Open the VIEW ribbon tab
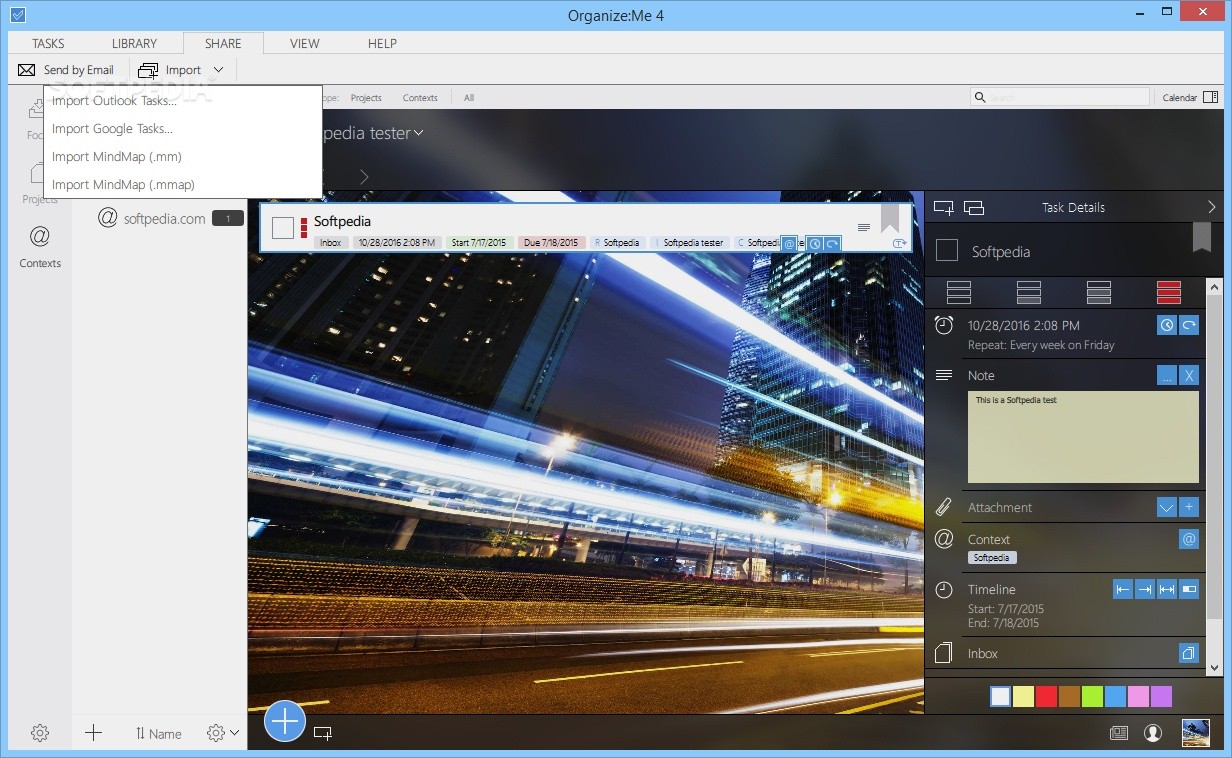Viewport: 1232px width, 758px height. click(x=305, y=43)
